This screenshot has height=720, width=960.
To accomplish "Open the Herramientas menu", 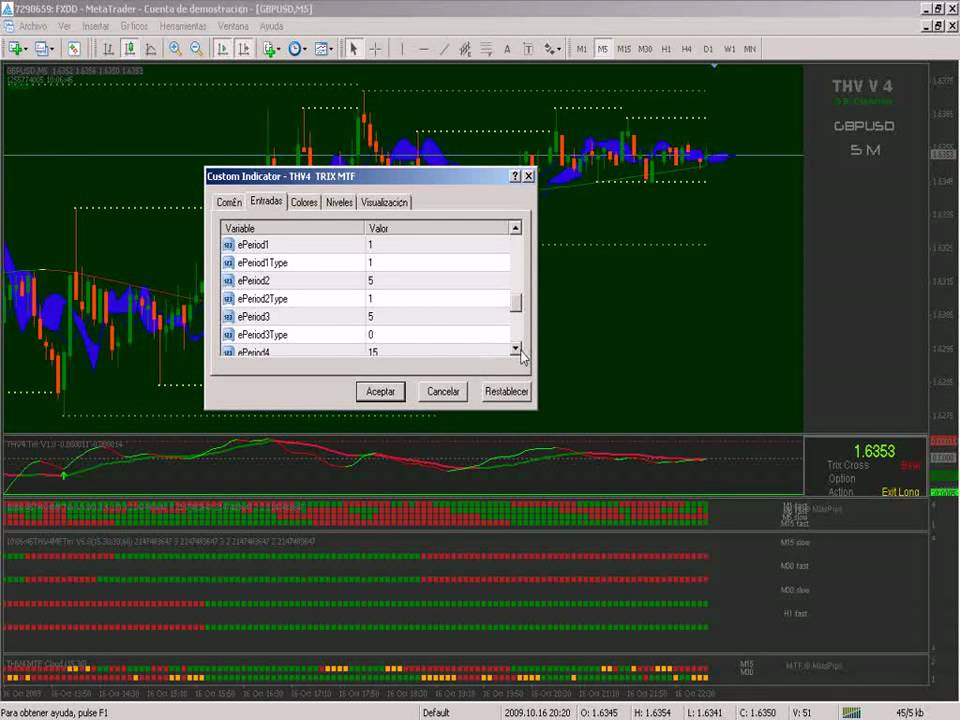I will click(x=182, y=26).
